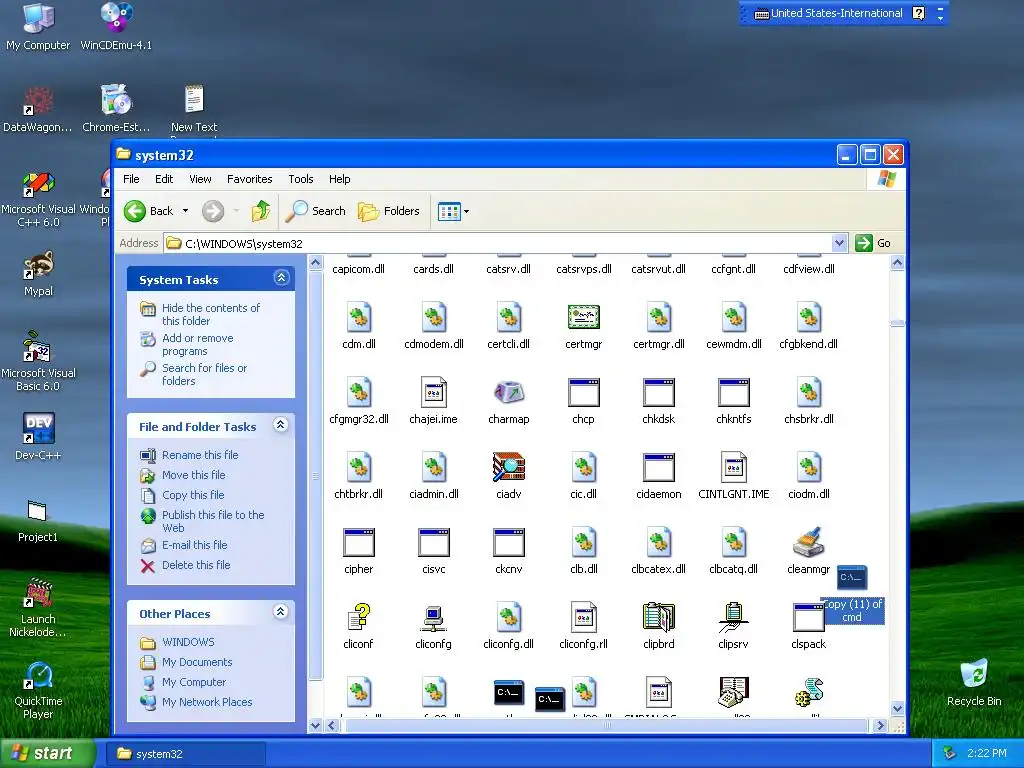The height and width of the screenshot is (768, 1024).
Task: Collapse the Other Places panel
Action: 281,612
